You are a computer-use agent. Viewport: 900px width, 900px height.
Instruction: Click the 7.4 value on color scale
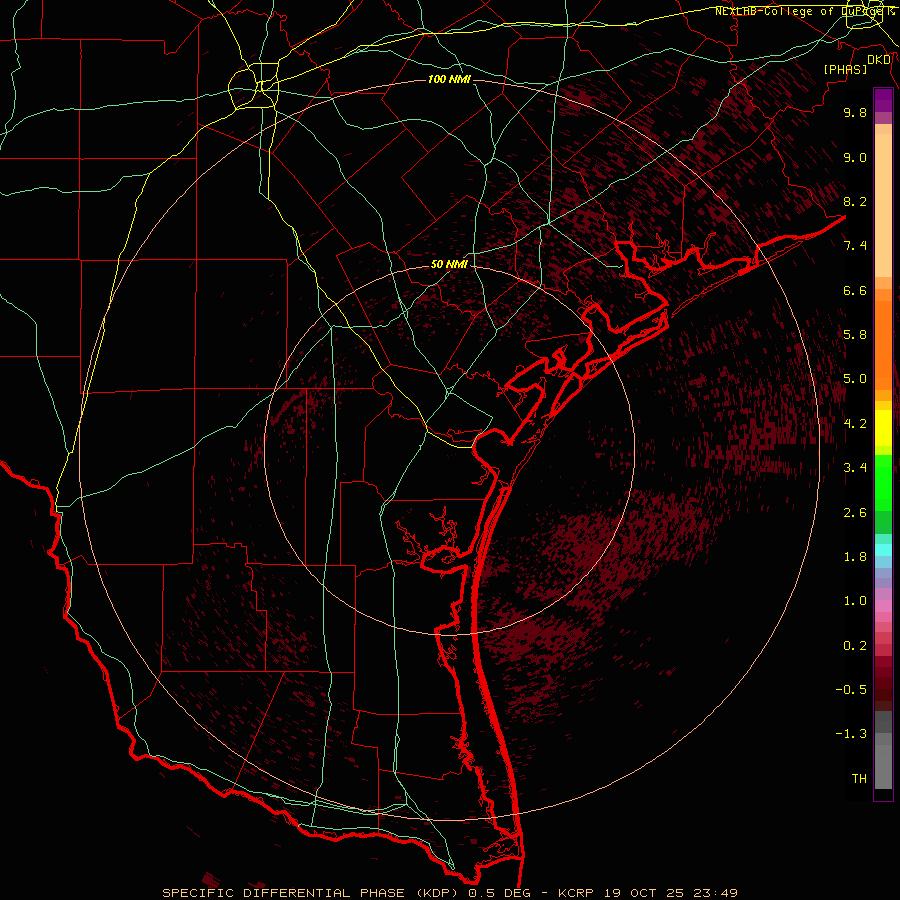[855, 246]
